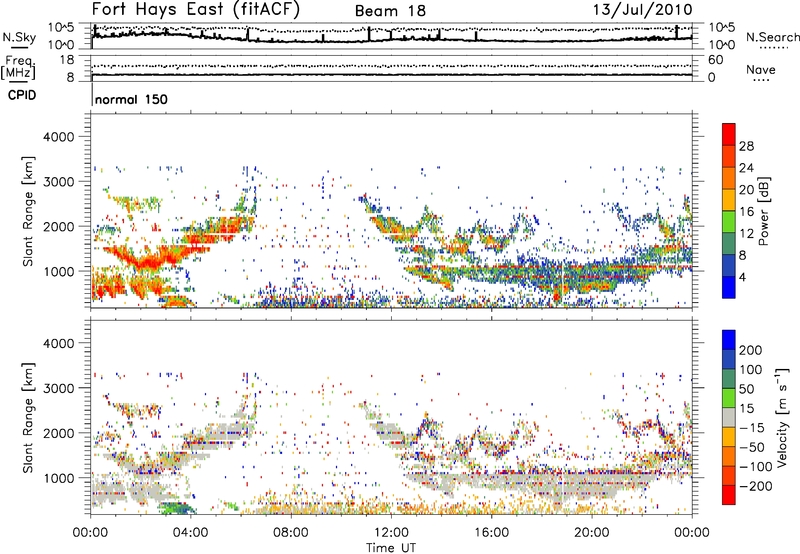Pick the red bottom segment of Velocity colorbar
Image resolution: width=800 pixels, height=554 pixels.
pos(729,495)
